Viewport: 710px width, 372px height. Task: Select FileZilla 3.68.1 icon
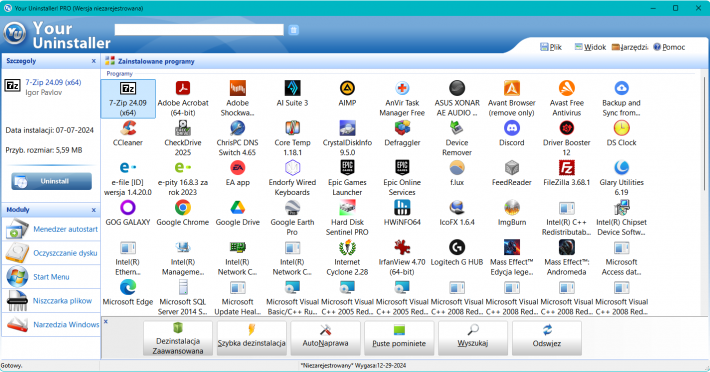click(566, 168)
